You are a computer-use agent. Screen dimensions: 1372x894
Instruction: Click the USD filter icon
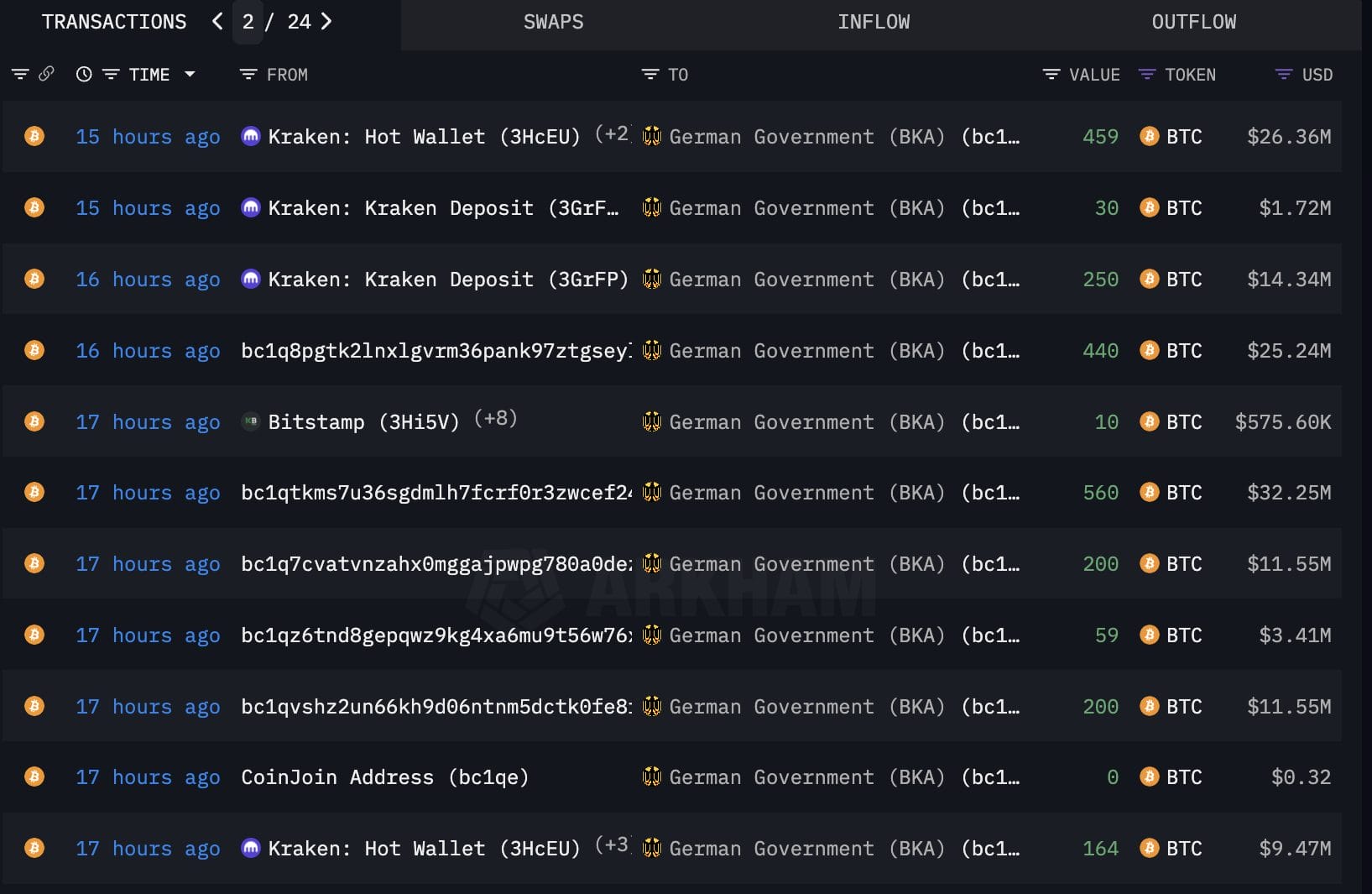click(x=1283, y=76)
